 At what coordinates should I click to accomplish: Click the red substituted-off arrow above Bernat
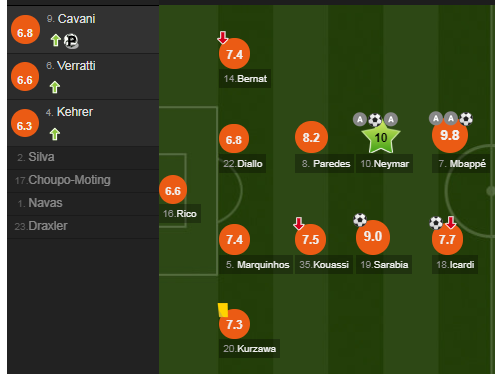click(223, 37)
